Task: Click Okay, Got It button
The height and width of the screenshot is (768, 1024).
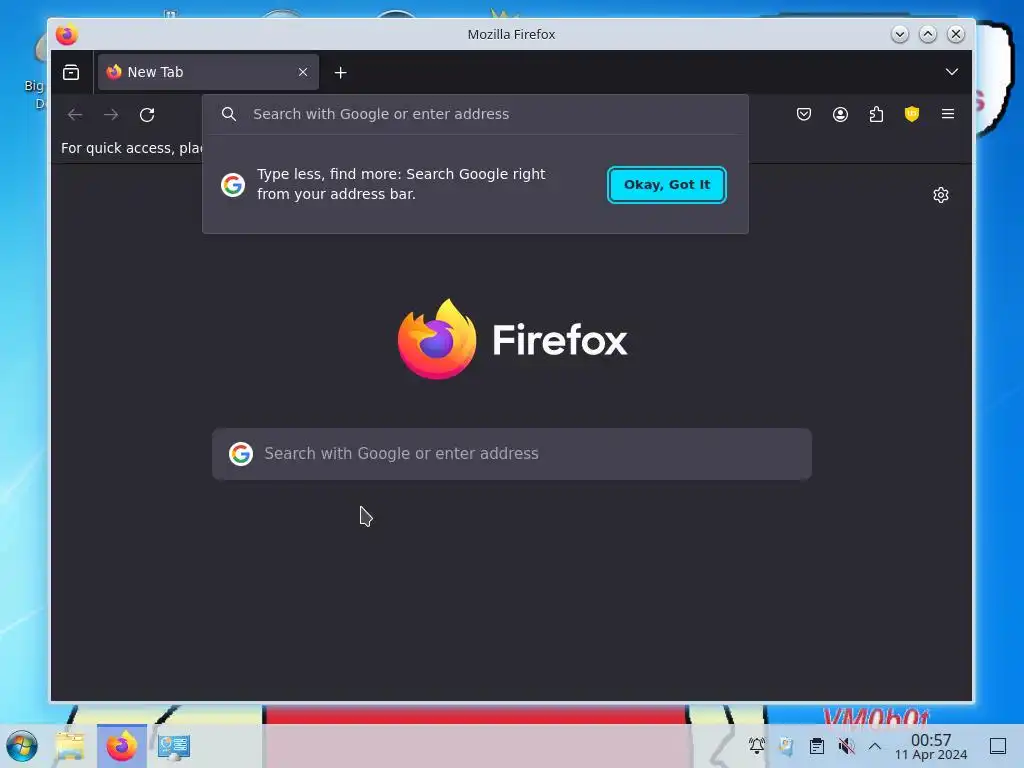Action: tap(667, 185)
